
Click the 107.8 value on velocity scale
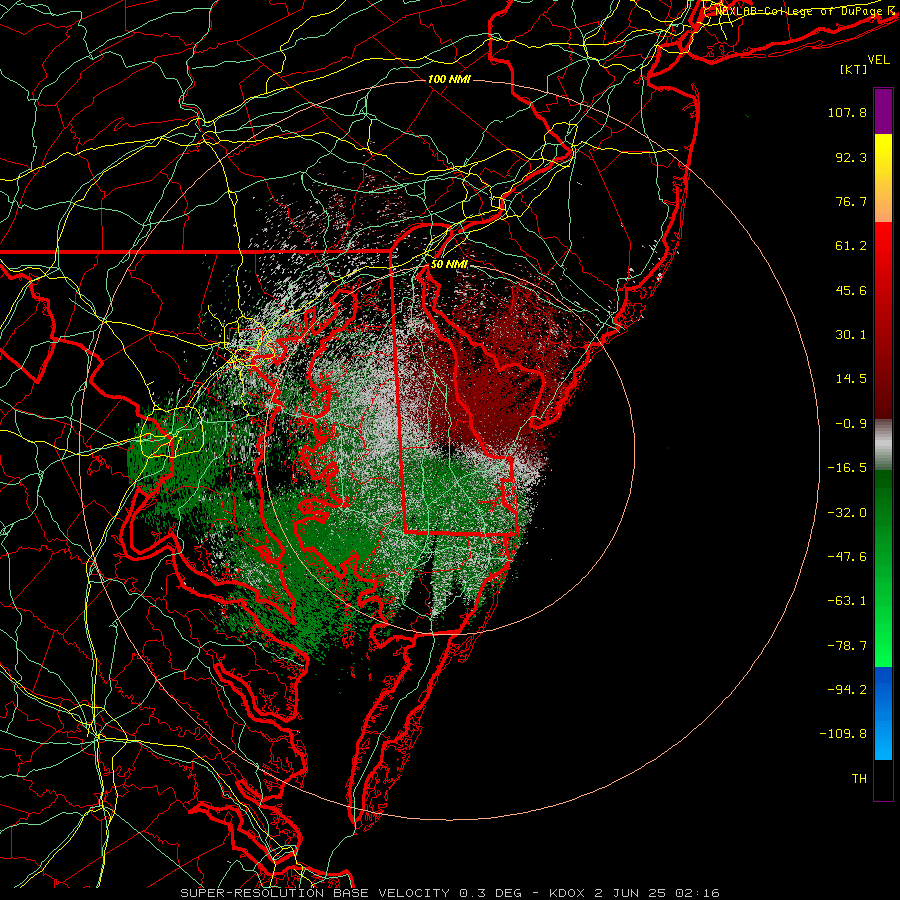[847, 112]
